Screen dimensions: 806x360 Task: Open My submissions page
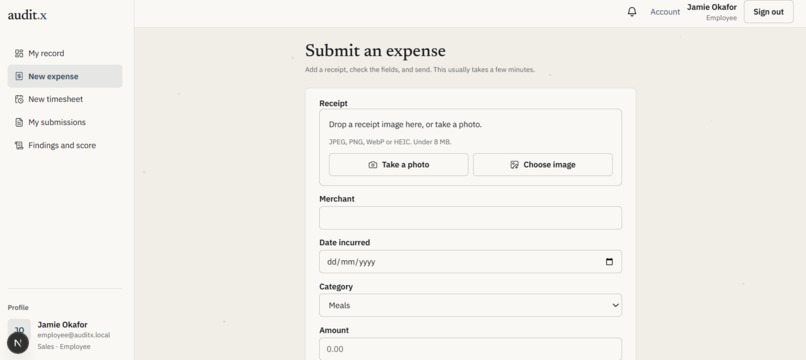coord(65,122)
